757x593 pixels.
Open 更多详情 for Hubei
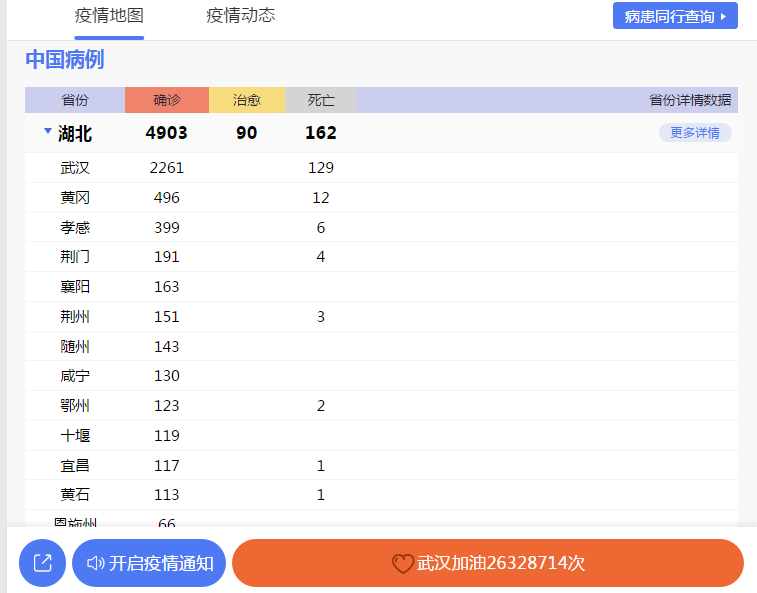[x=695, y=132]
